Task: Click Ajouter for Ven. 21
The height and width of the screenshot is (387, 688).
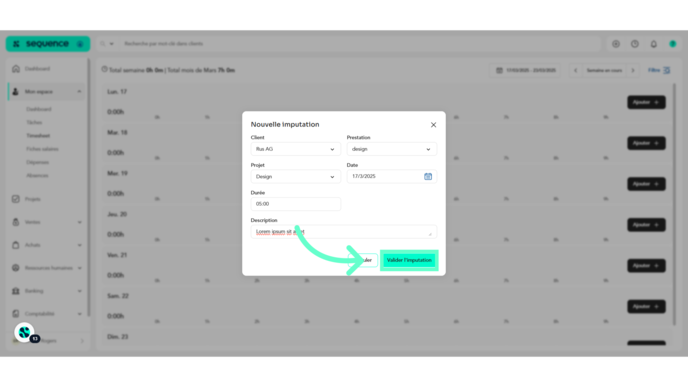Action: 646,265
